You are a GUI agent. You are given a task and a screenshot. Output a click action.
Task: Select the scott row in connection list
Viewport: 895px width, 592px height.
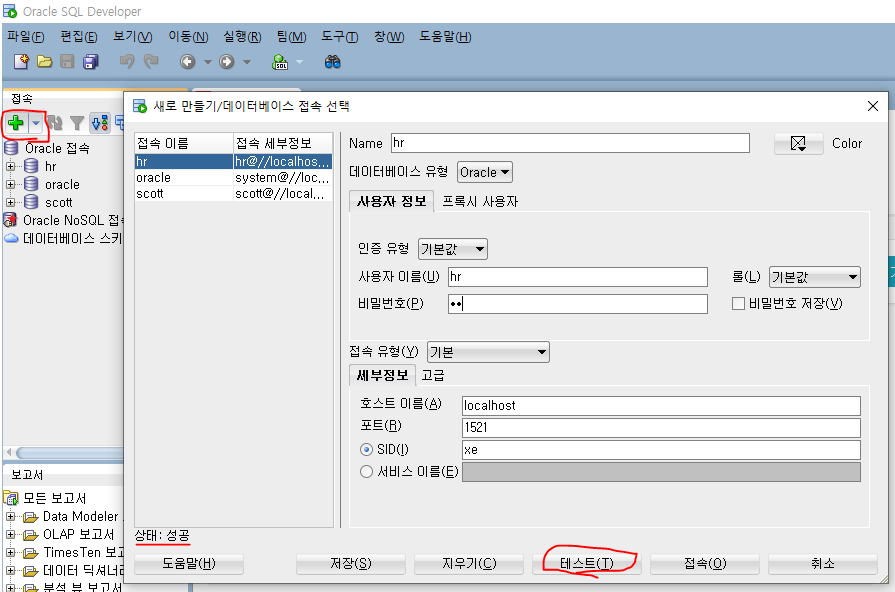[x=233, y=194]
